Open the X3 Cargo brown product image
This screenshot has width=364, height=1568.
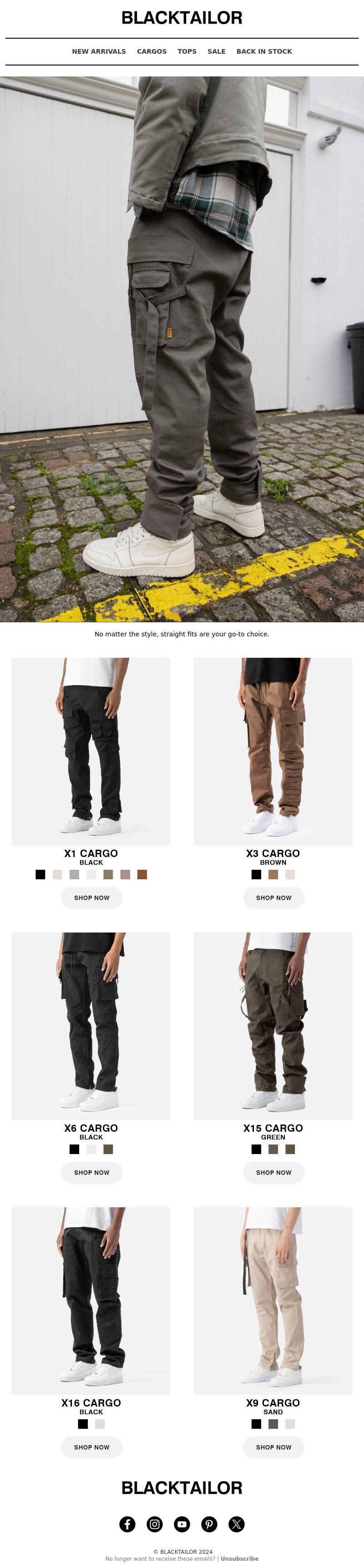pos(273,751)
